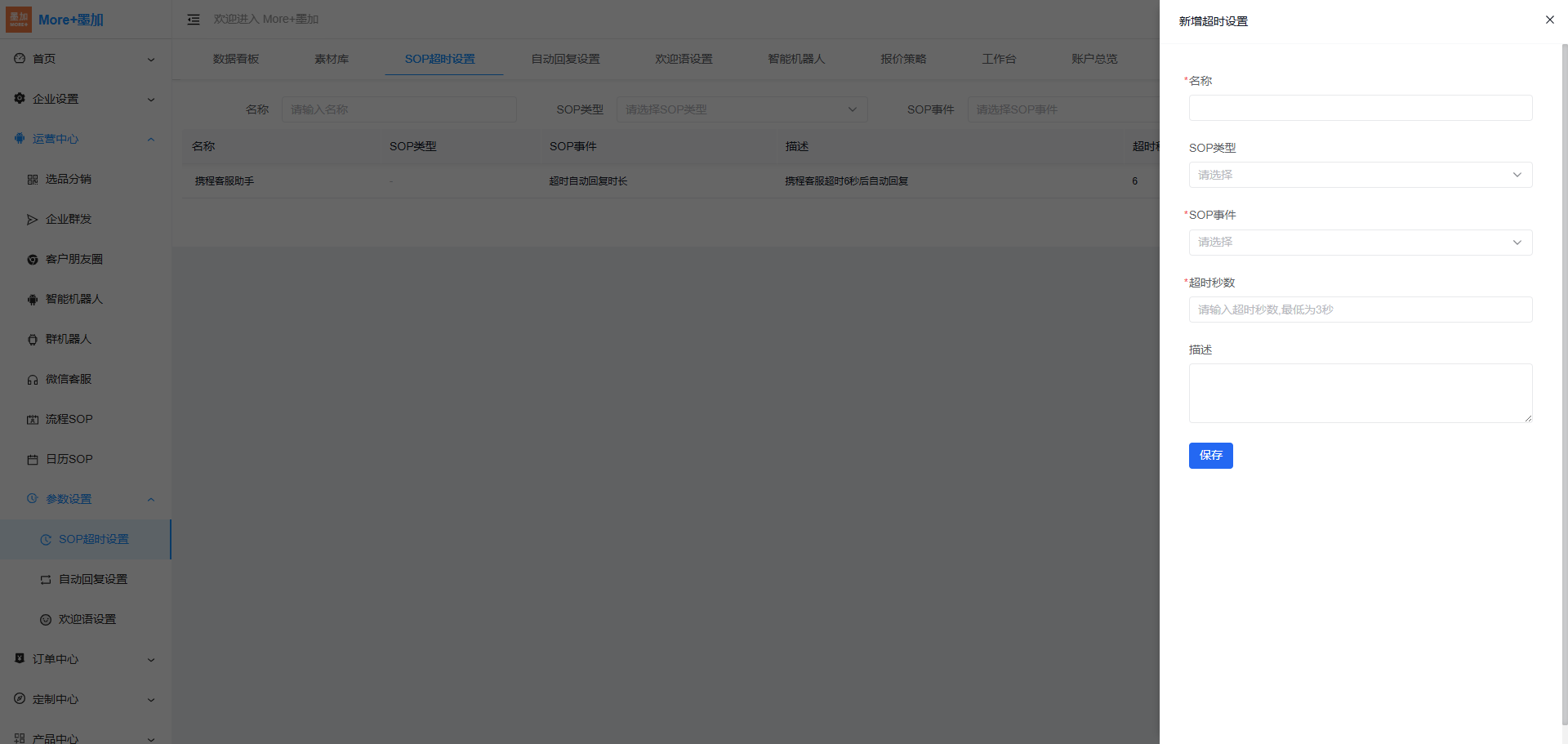Click the sidebar collapse hamburger icon
The width and height of the screenshot is (1568, 744).
click(194, 20)
